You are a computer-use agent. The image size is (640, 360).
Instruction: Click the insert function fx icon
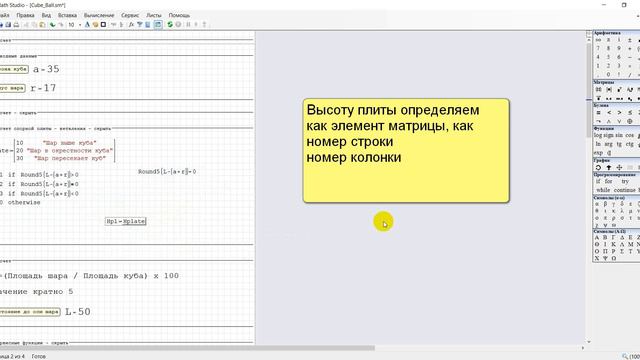tap(131, 24)
